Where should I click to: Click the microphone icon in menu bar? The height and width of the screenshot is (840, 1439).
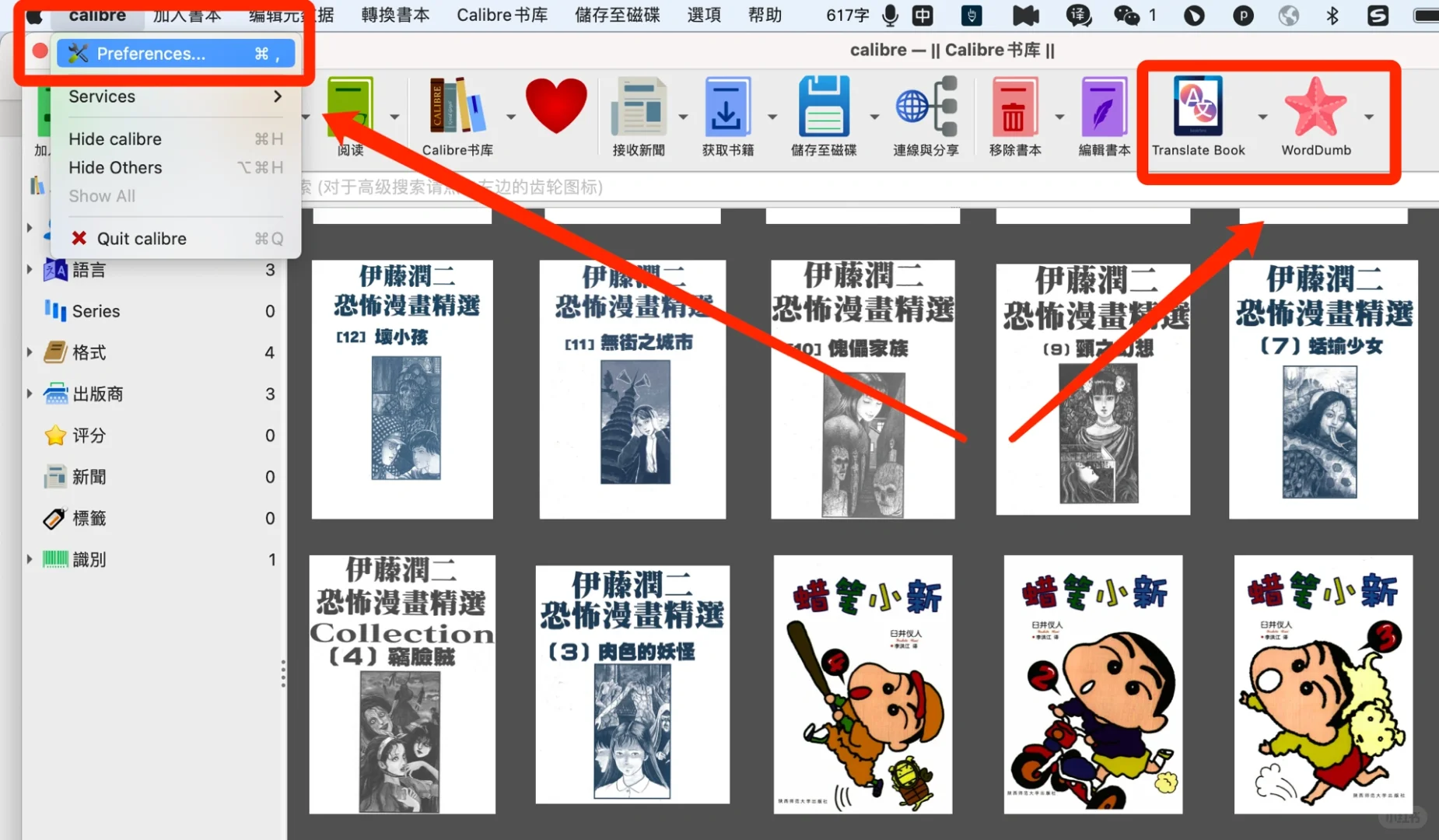891,15
